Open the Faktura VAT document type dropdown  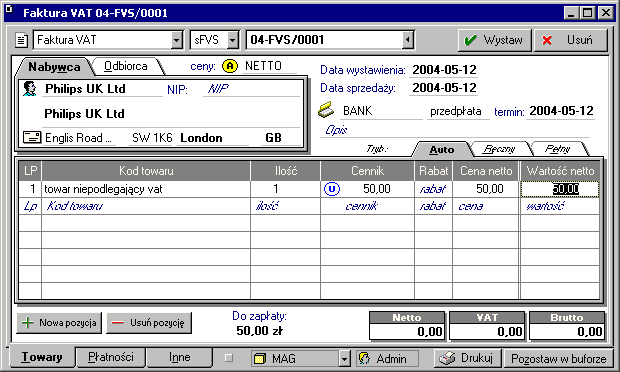click(176, 40)
